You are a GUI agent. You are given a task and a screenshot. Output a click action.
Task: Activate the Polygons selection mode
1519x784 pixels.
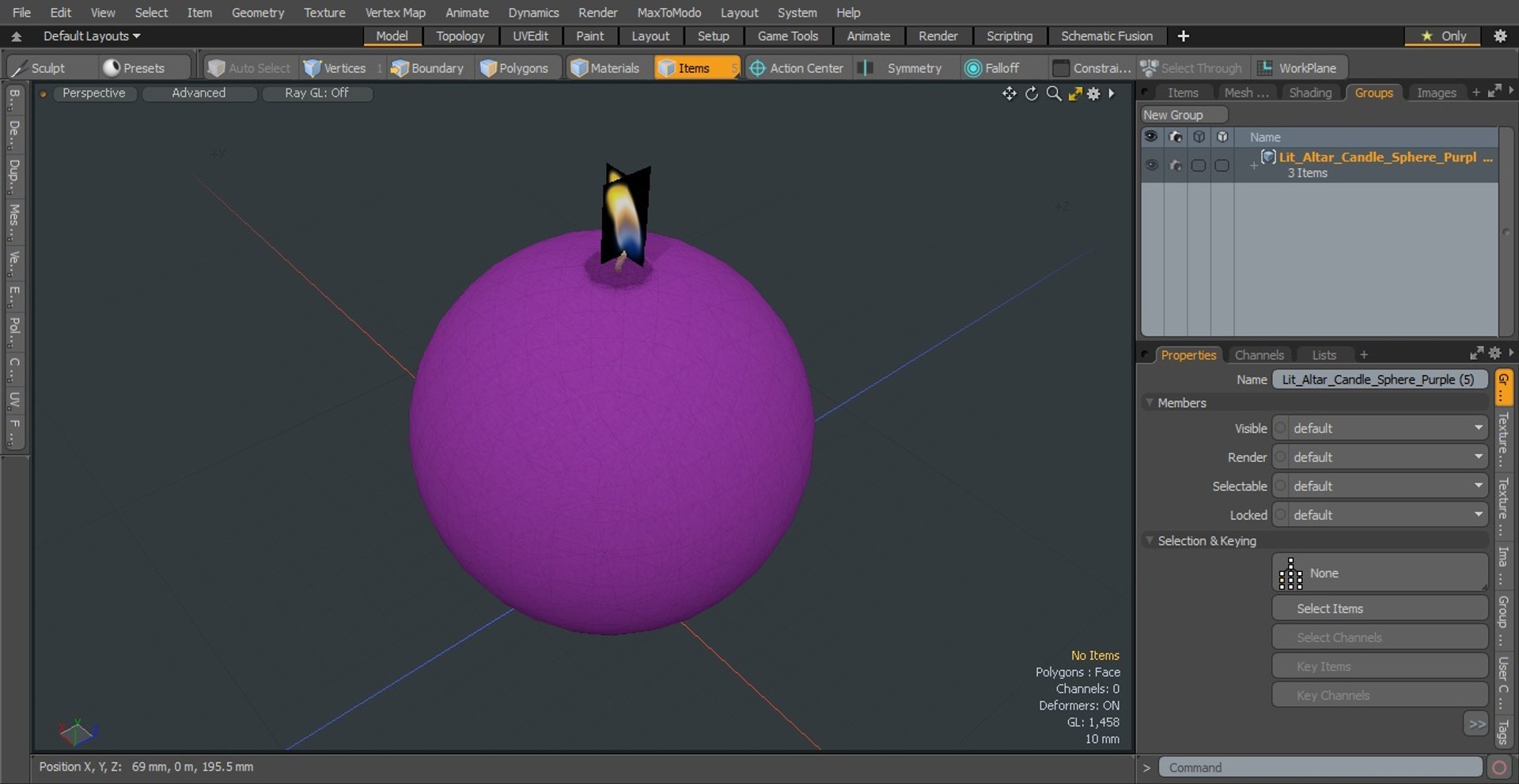[x=514, y=68]
